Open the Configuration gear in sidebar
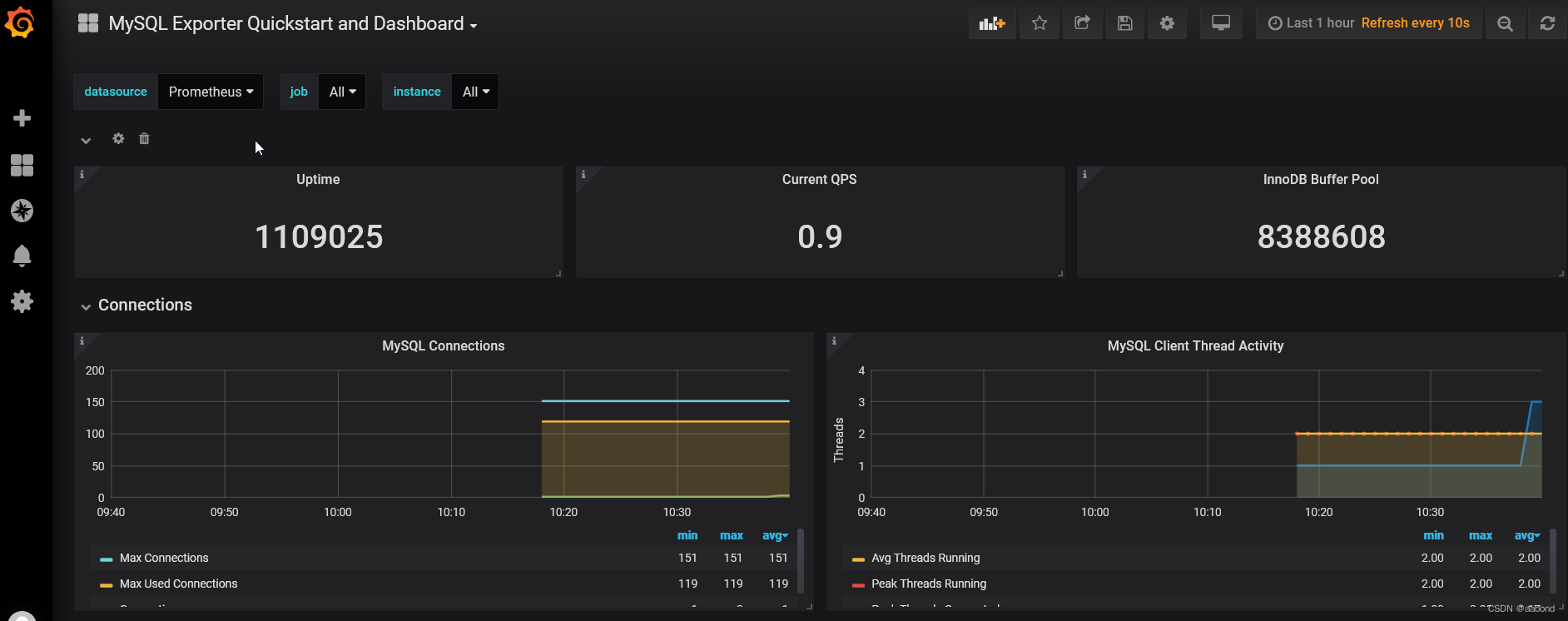The width and height of the screenshot is (1568, 621). click(x=22, y=301)
